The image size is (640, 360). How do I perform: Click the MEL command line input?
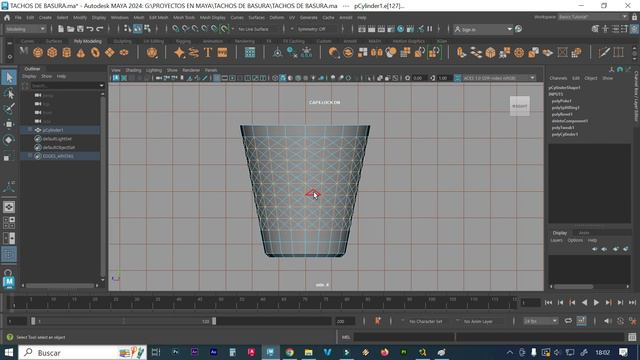click(x=404, y=337)
